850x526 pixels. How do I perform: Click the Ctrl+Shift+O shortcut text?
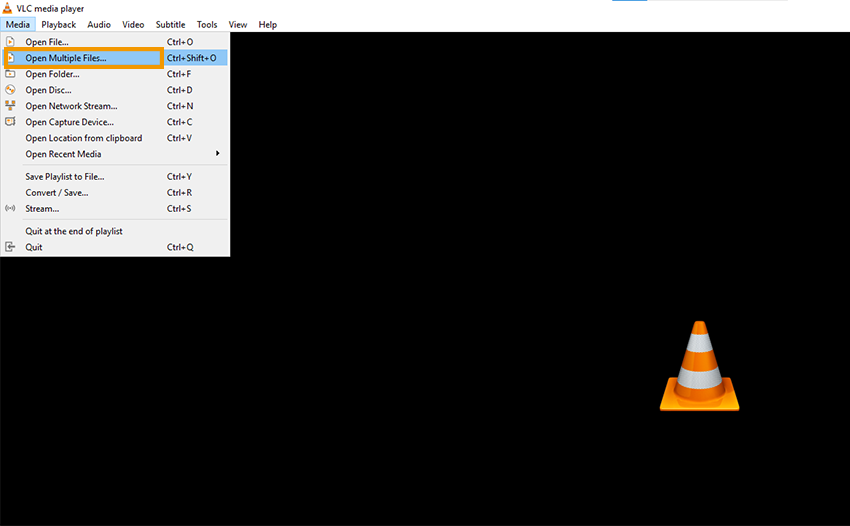(x=191, y=58)
